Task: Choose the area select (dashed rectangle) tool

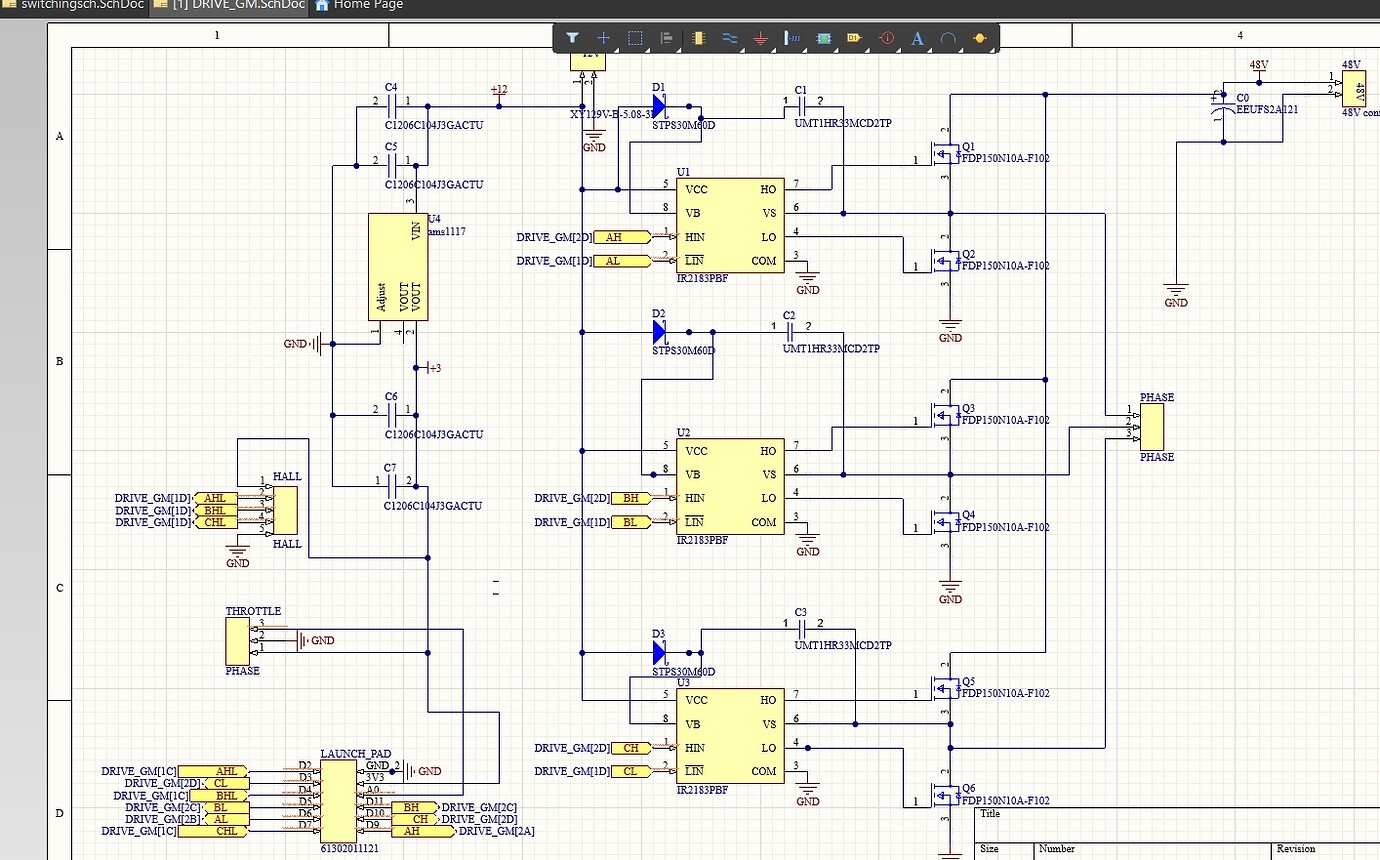Action: (x=634, y=38)
